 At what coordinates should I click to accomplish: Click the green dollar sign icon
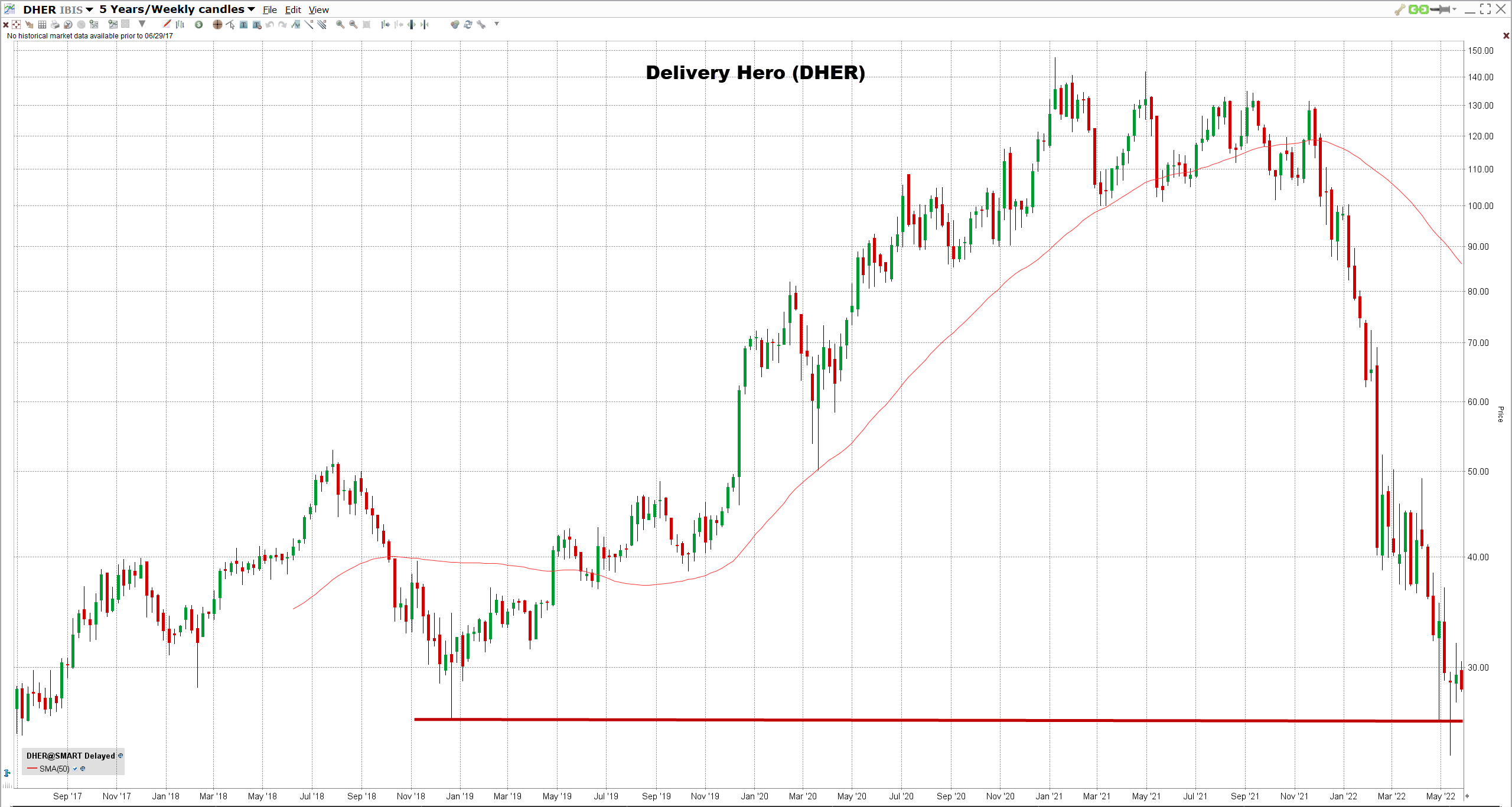pos(198,24)
